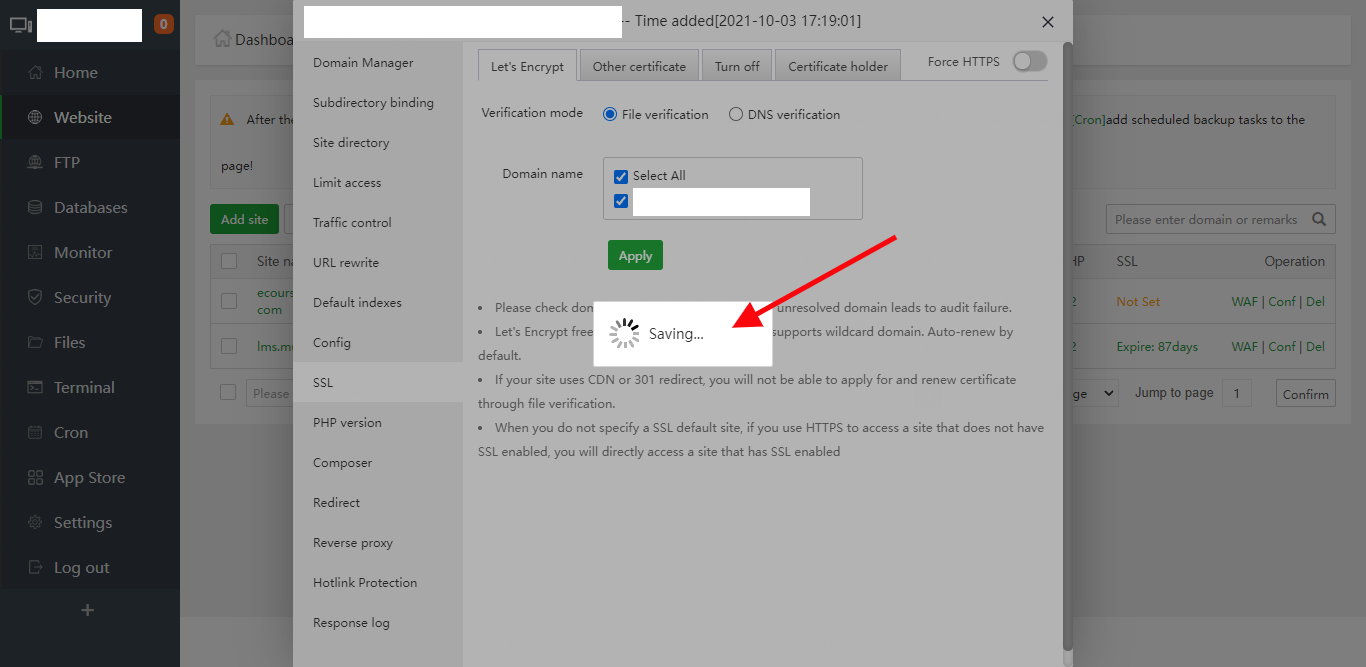Viewport: 1366px width, 667px height.
Task: Open URL rewrite section
Action: tap(378, 262)
